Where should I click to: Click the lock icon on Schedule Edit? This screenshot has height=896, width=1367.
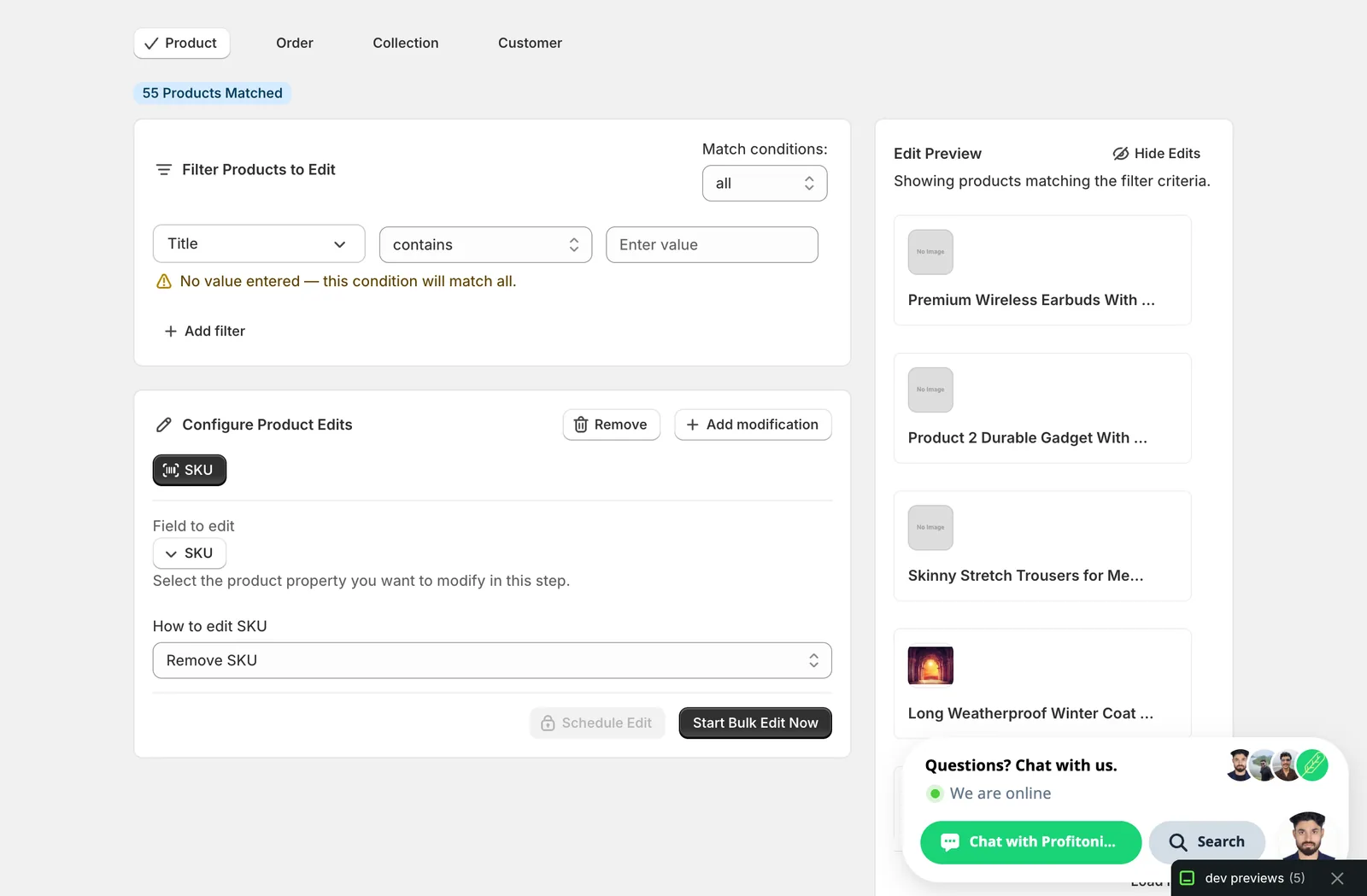(548, 723)
